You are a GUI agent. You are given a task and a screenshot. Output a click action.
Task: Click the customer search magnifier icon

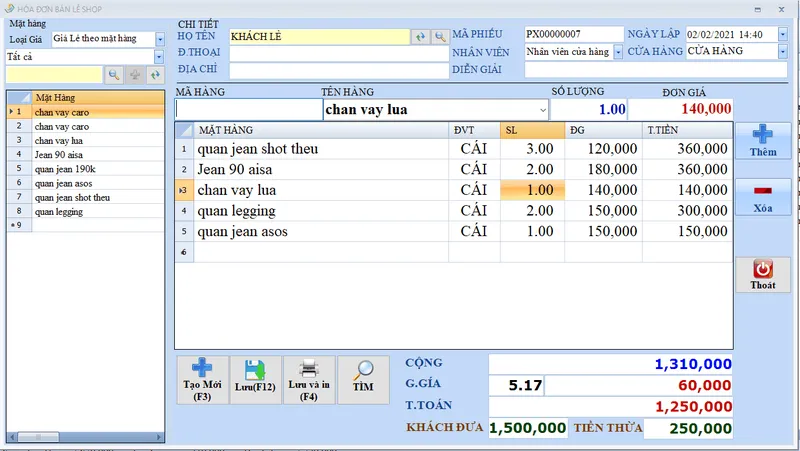coord(439,37)
